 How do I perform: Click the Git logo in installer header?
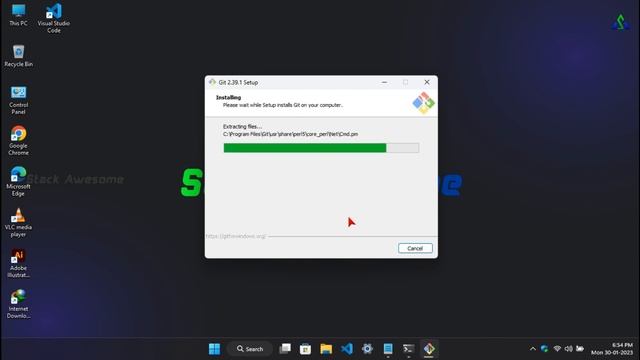pyautogui.click(x=423, y=103)
